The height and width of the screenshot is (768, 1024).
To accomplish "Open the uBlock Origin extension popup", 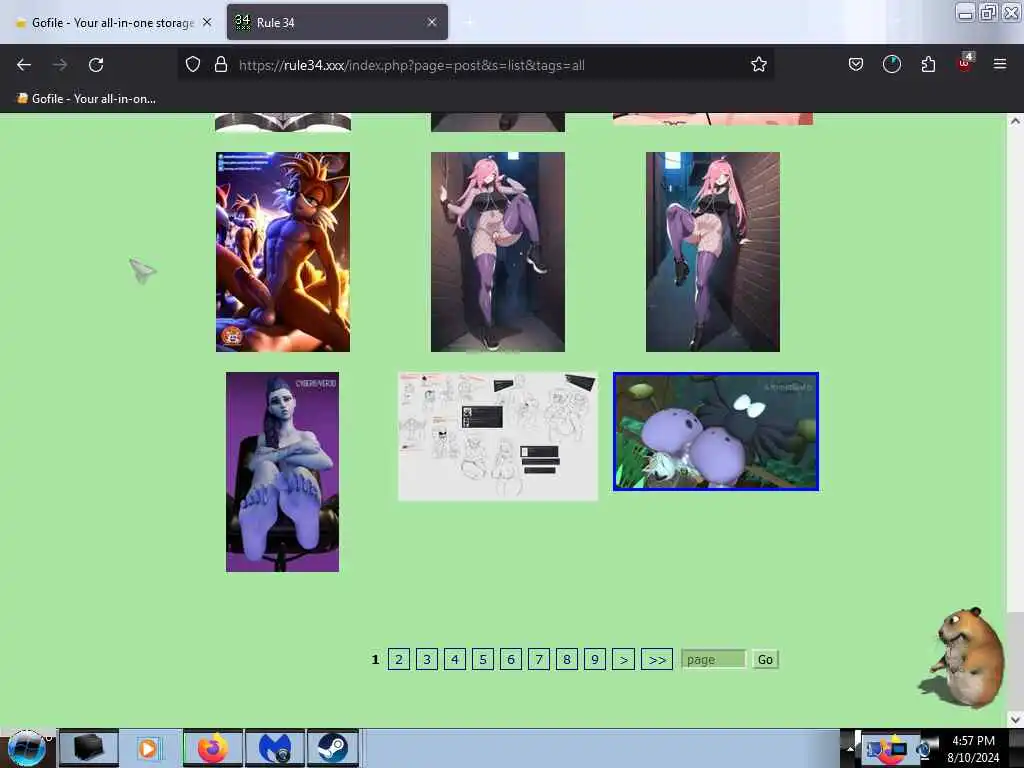I will click(965, 63).
